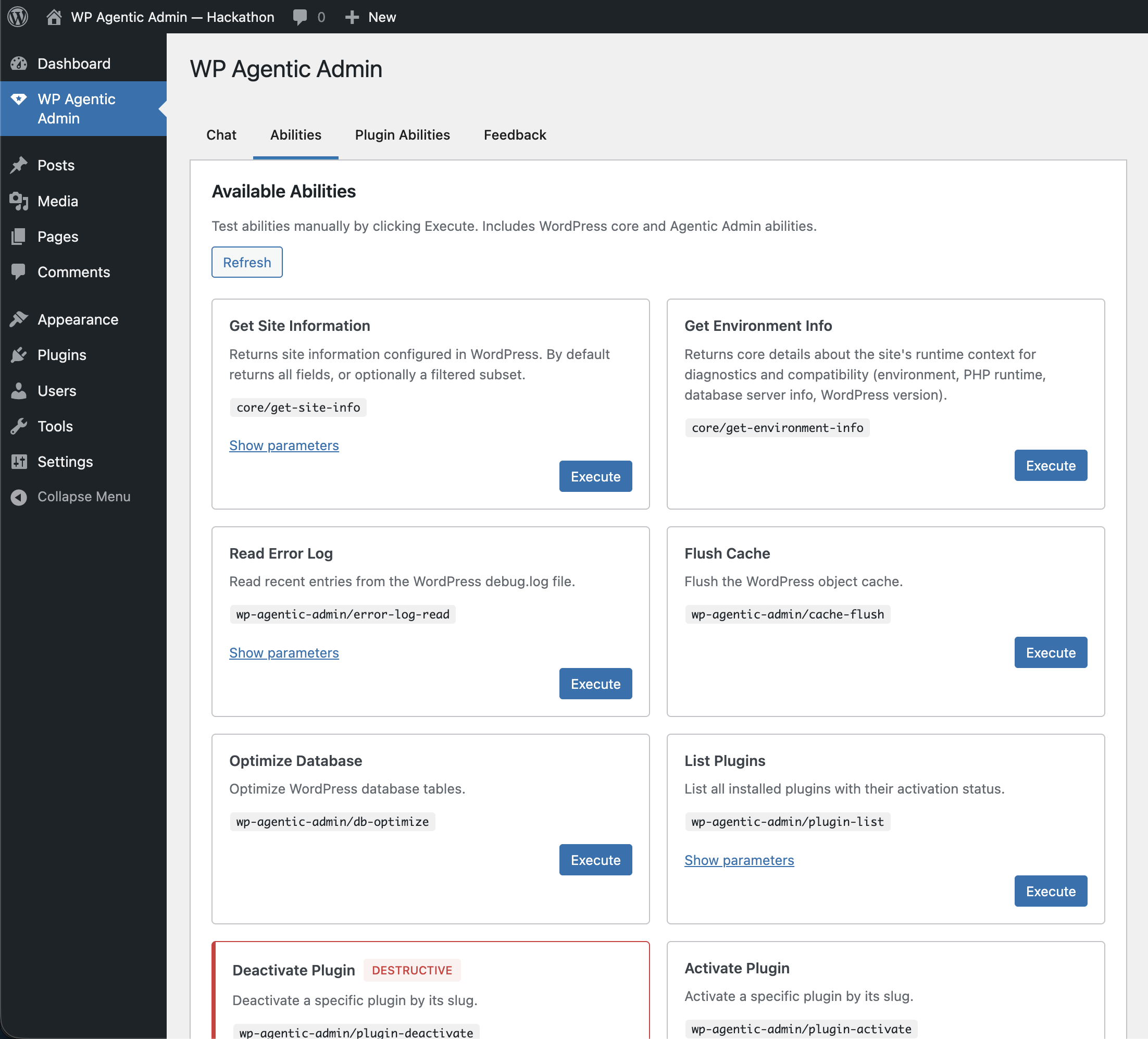1148x1039 pixels.
Task: Open comments via the speech bubble icon
Action: 300,17
